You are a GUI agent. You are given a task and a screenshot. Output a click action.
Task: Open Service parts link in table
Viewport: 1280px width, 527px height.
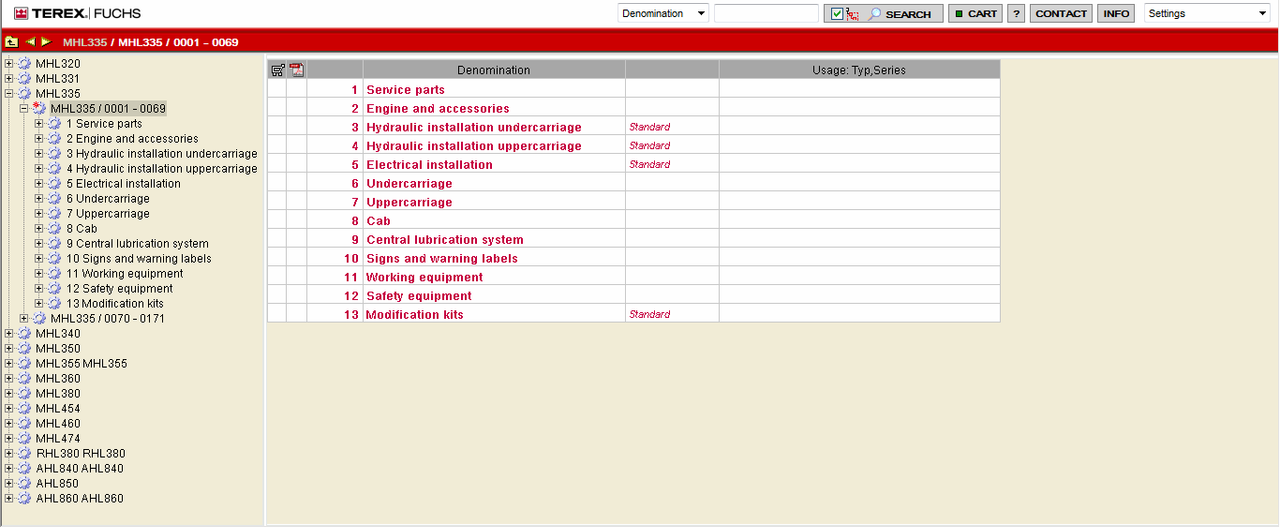[405, 90]
